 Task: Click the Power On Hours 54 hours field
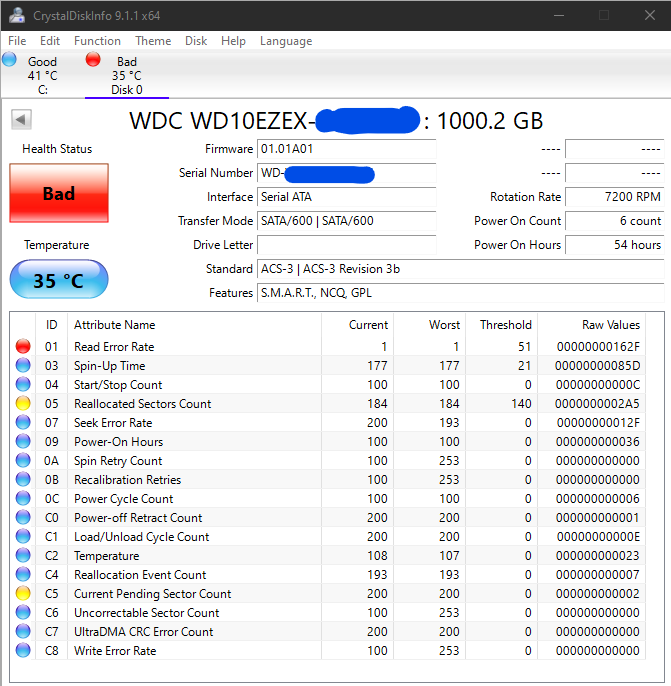[615, 245]
